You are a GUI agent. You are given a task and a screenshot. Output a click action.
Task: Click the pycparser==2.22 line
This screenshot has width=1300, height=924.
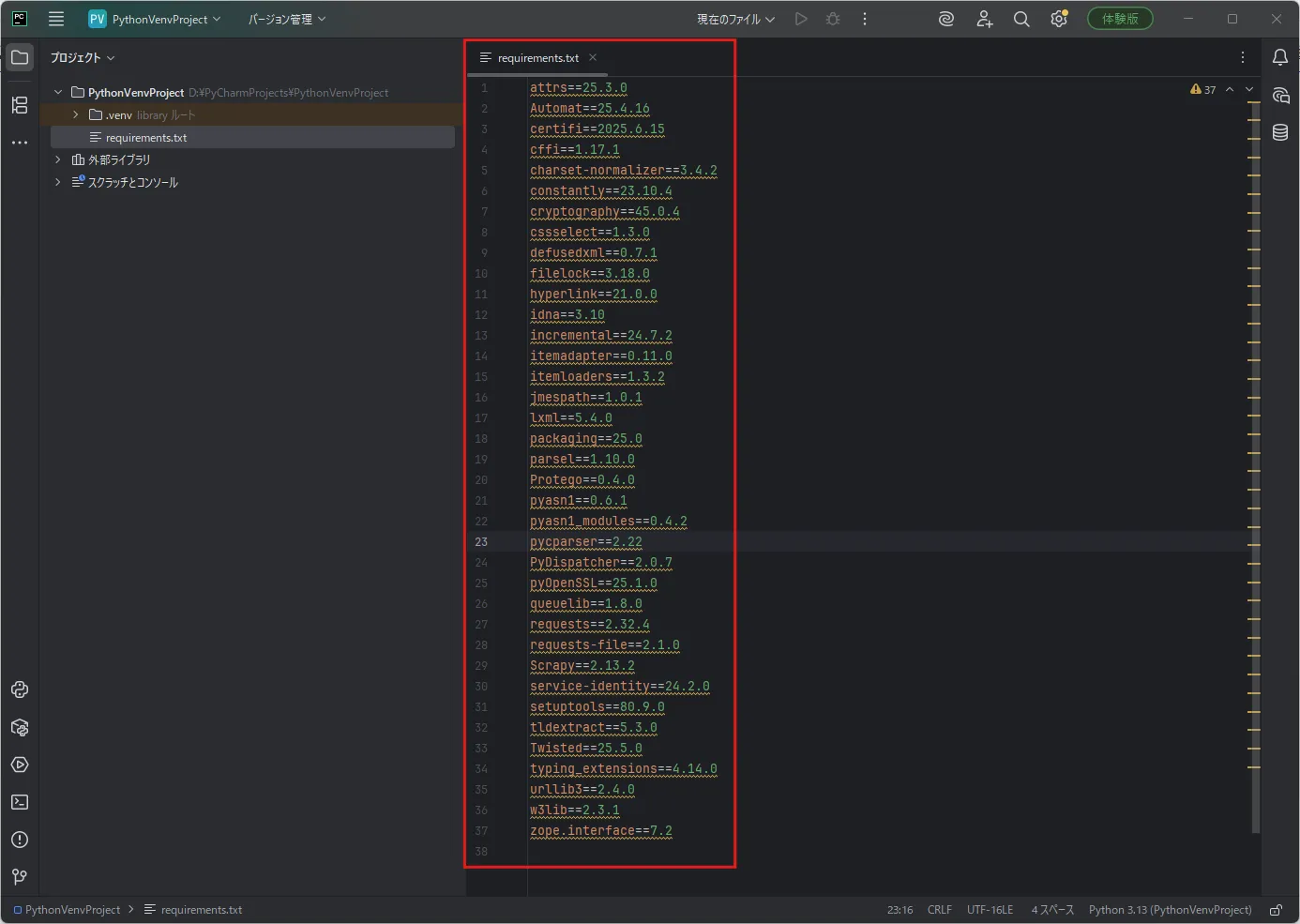click(586, 542)
